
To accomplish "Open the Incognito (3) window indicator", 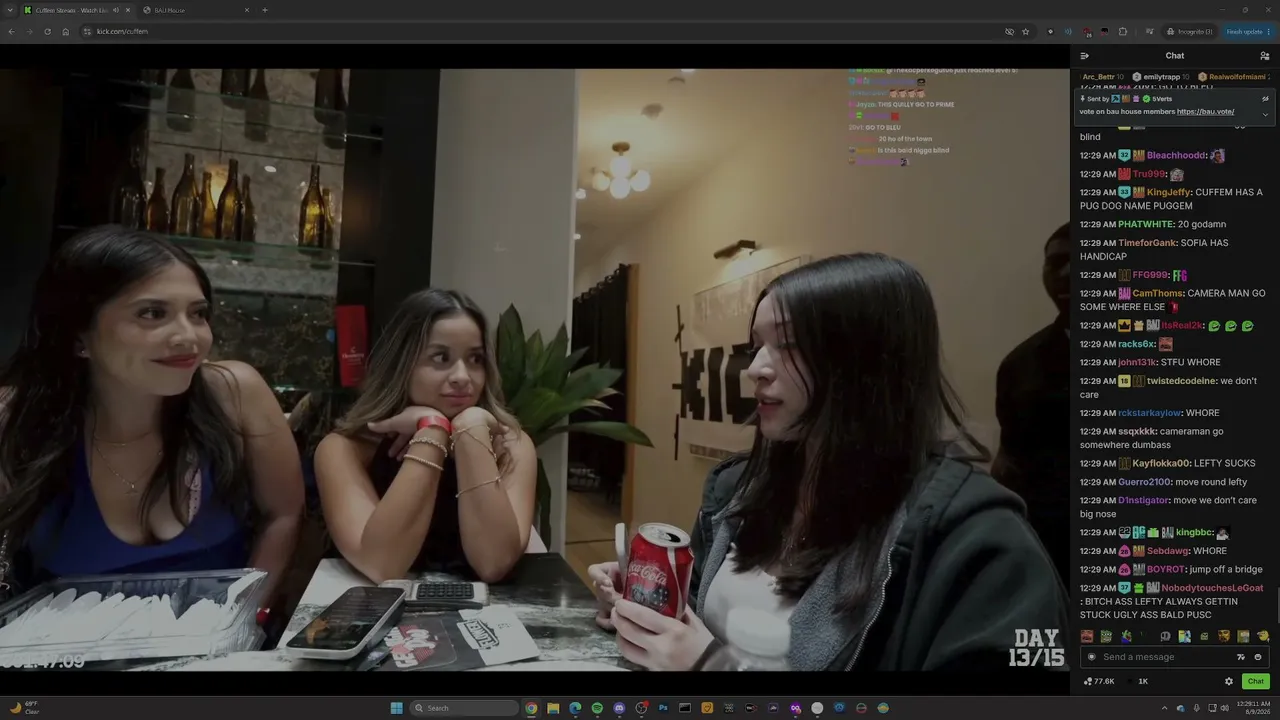I will click(1189, 31).
